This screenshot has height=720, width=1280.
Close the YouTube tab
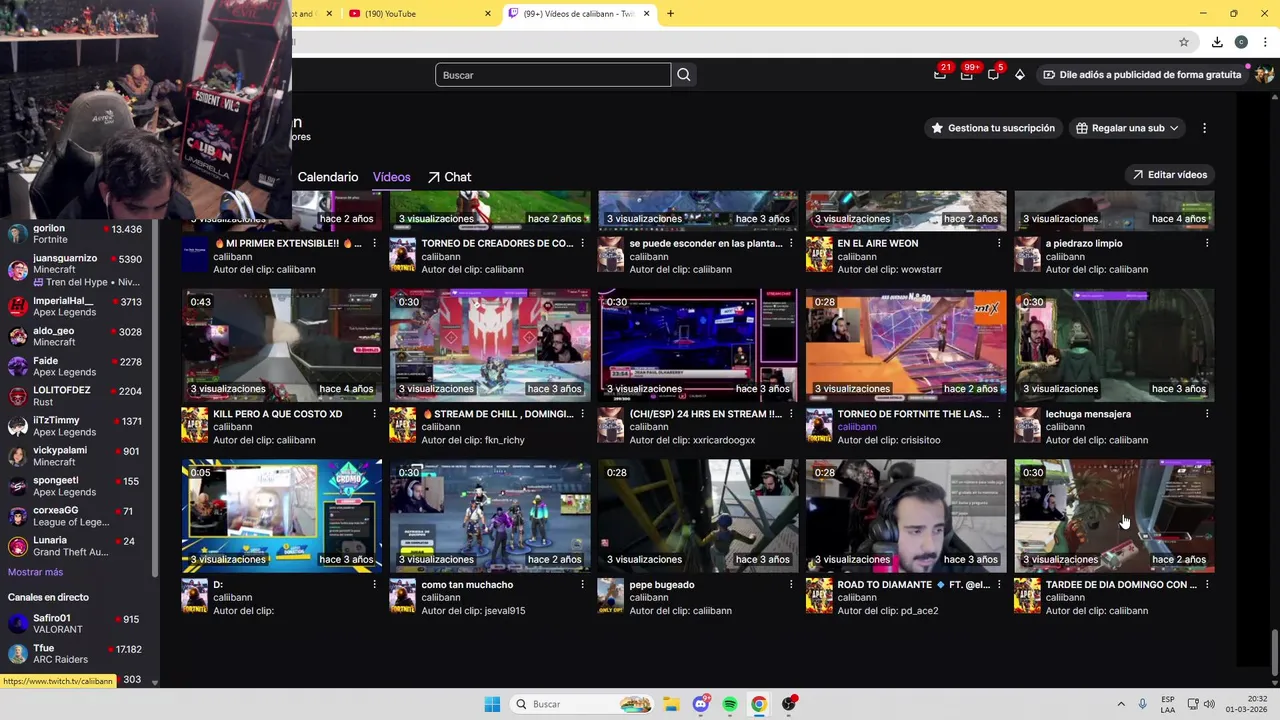[488, 13]
